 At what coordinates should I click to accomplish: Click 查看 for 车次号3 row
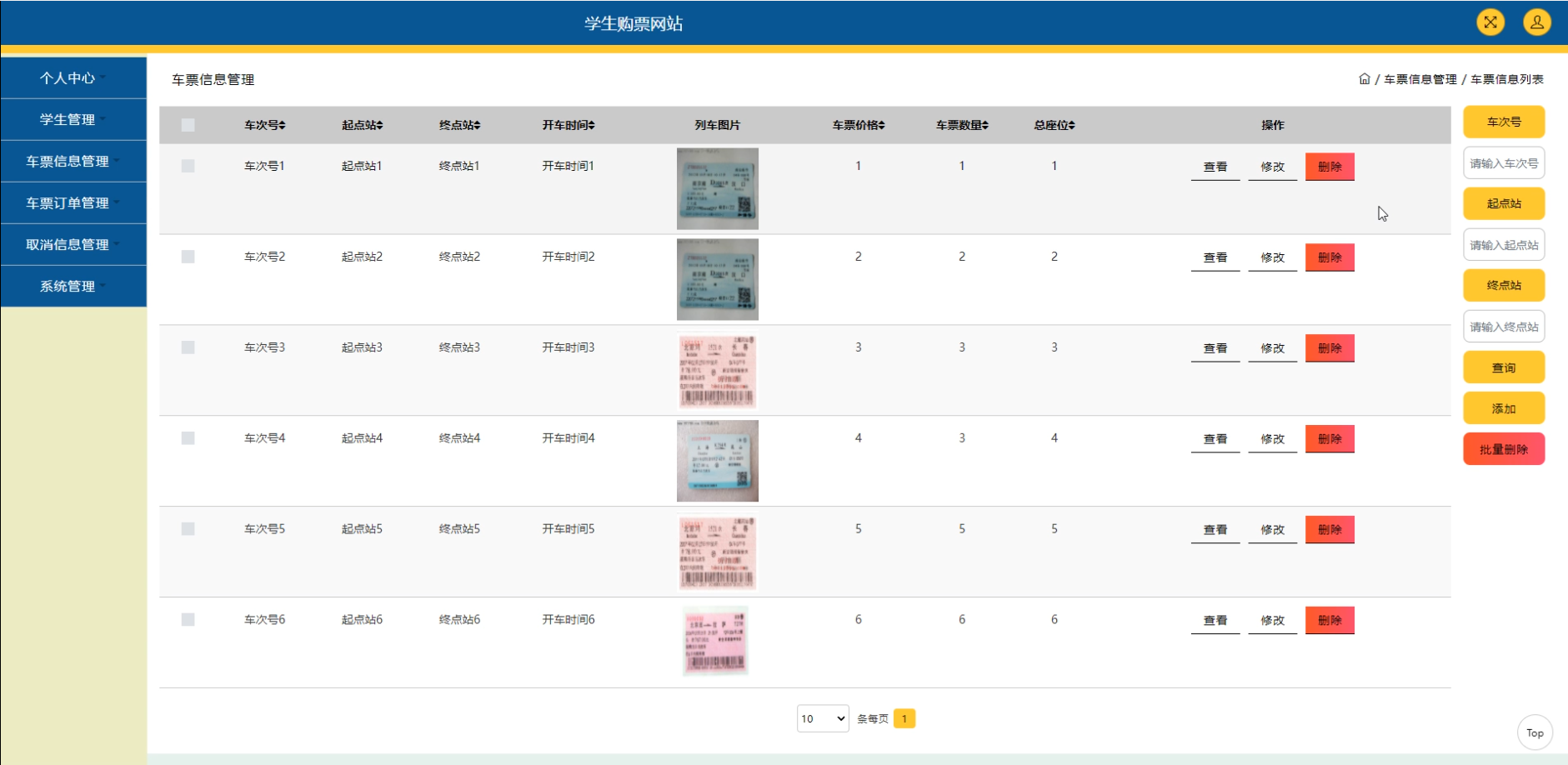(1215, 348)
